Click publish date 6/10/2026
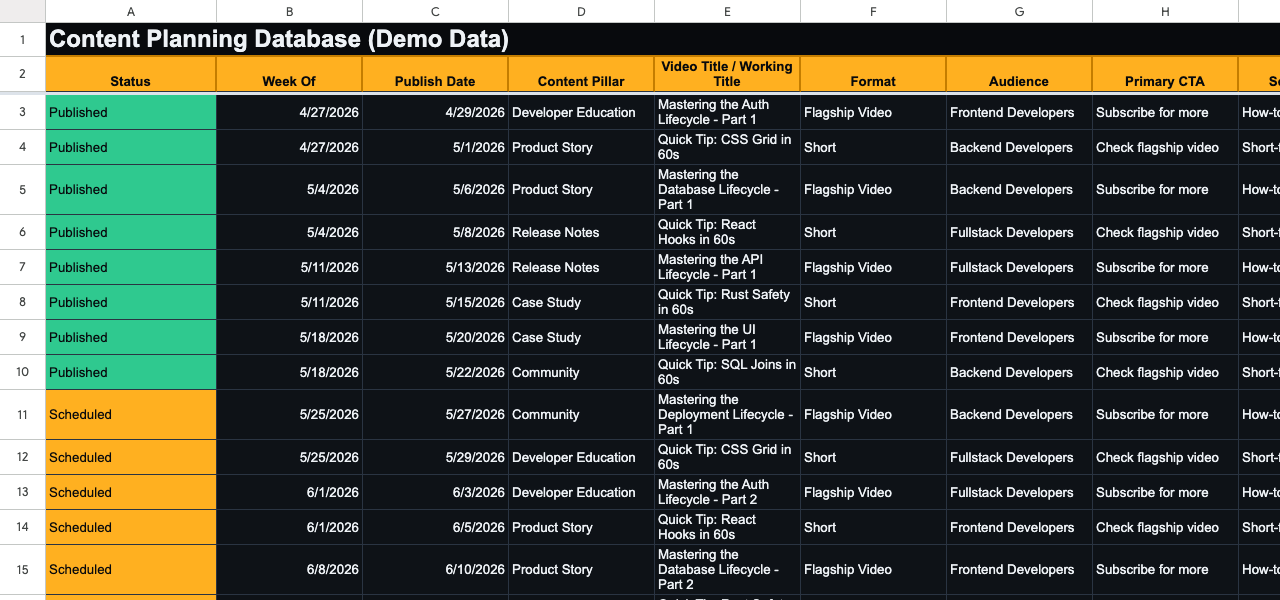 (x=435, y=569)
